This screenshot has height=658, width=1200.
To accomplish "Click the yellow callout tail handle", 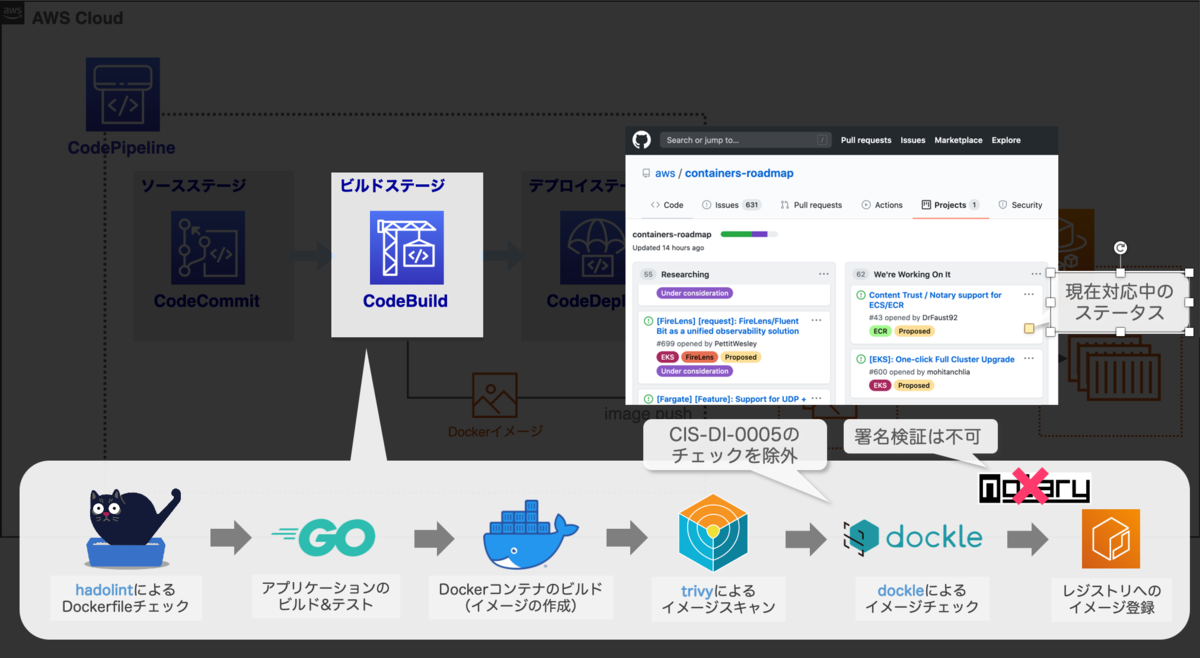I will coord(1029,328).
